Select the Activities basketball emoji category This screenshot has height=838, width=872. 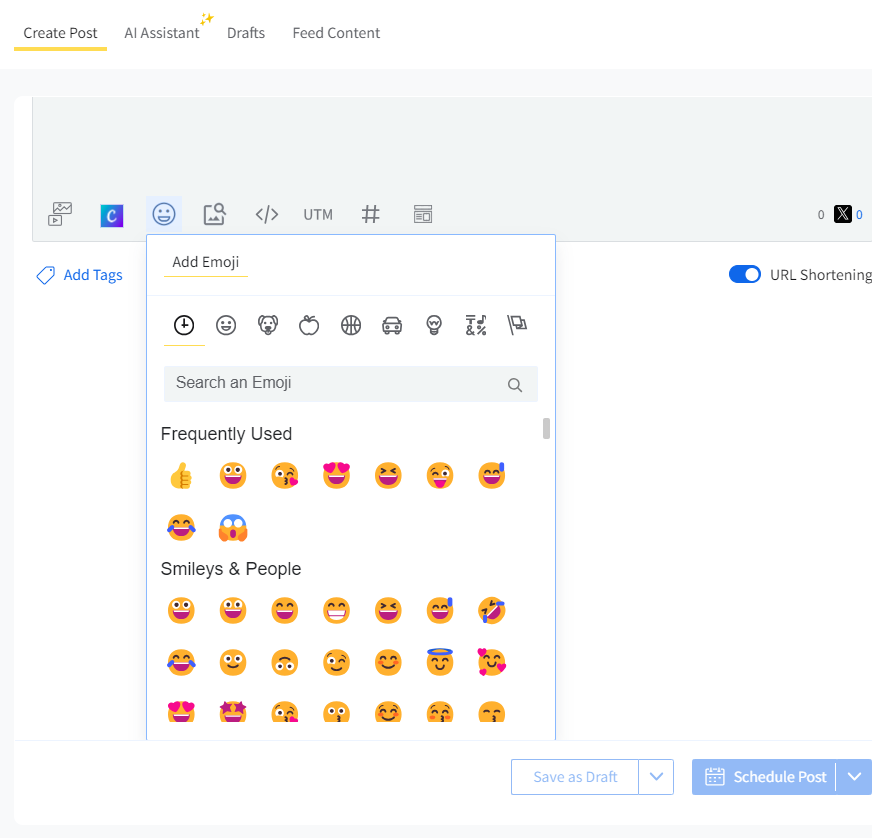pos(350,325)
